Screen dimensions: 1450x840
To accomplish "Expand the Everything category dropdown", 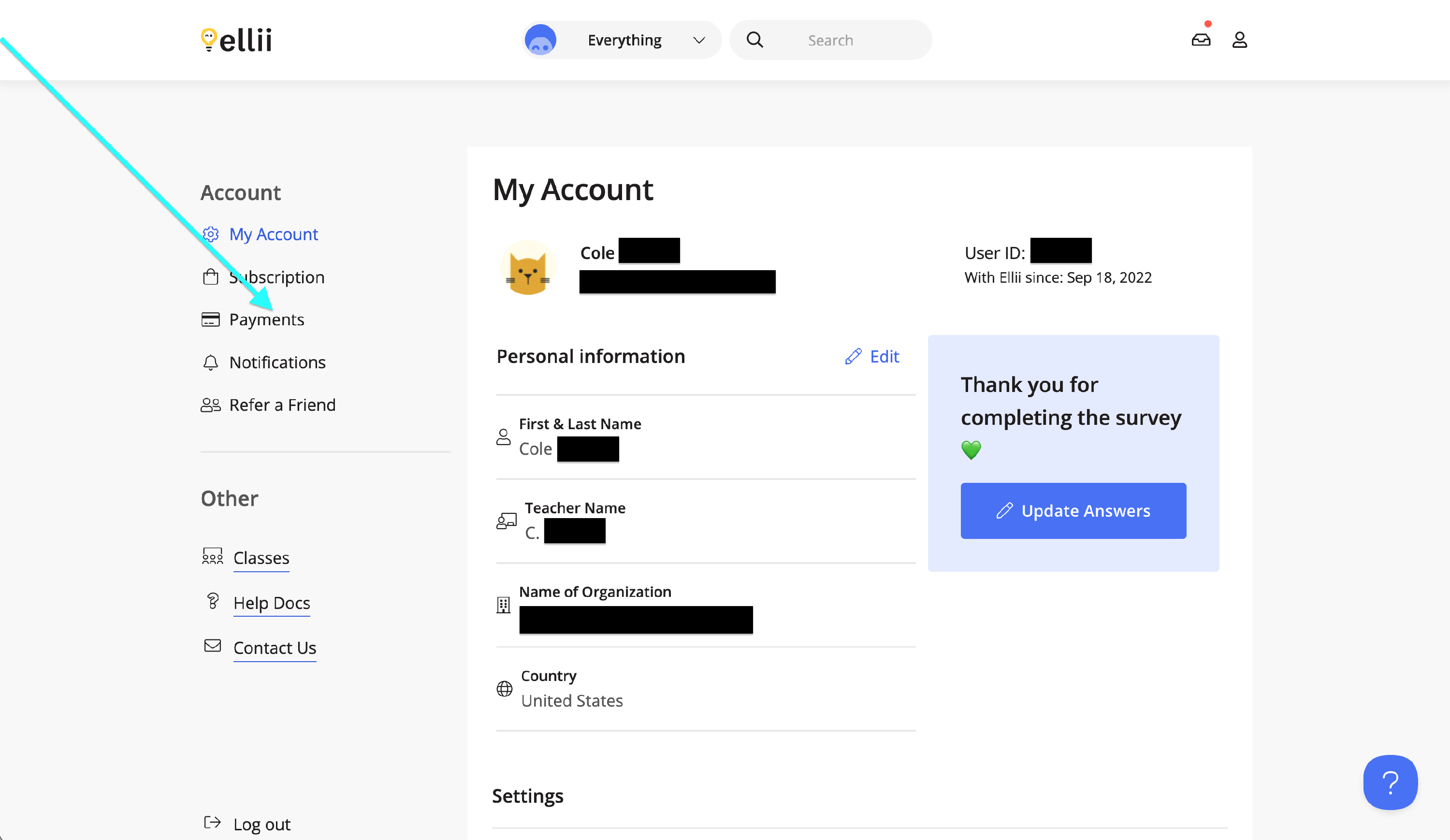I will [624, 40].
